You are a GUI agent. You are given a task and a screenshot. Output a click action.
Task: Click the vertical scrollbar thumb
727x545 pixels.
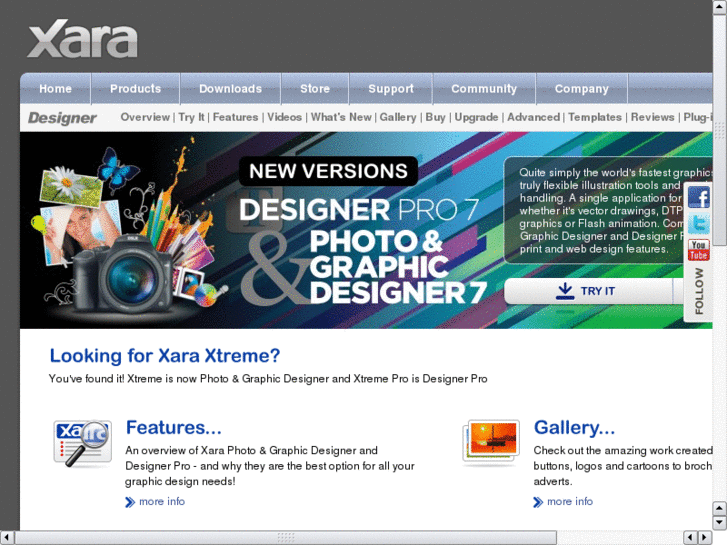[720, 130]
